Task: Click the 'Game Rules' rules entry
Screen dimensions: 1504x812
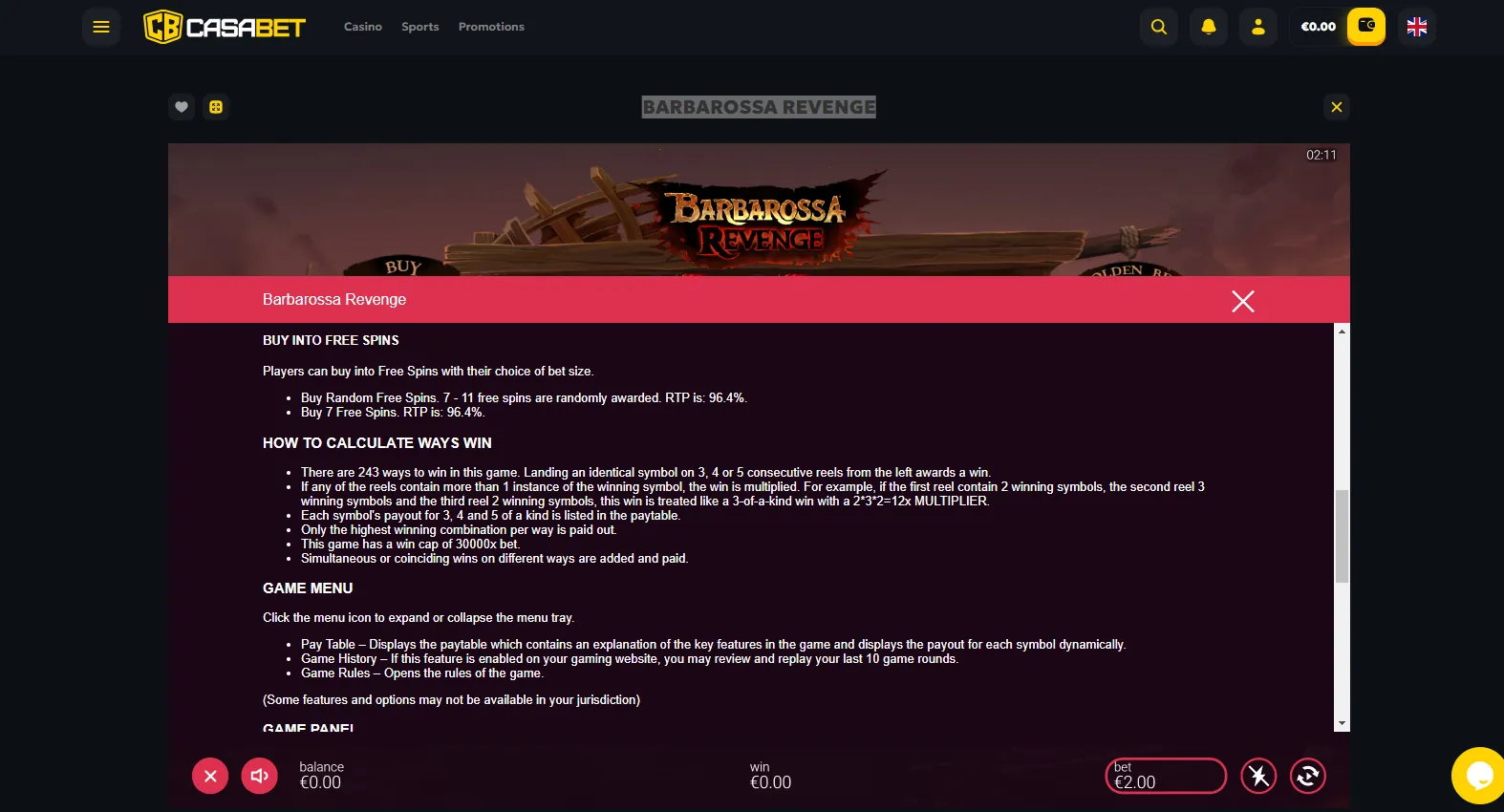Action: point(422,673)
